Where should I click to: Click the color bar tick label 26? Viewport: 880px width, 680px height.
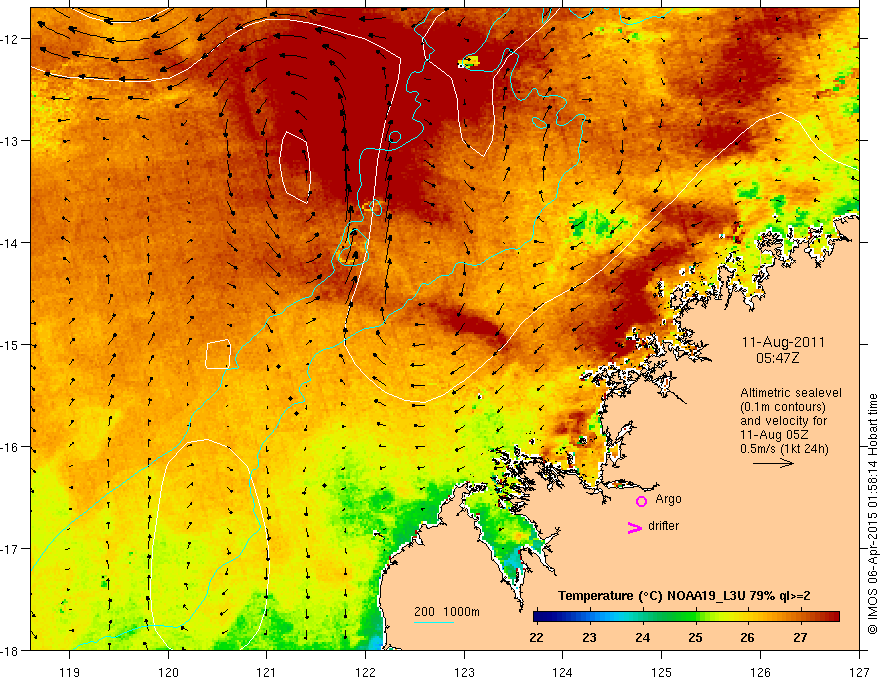coord(748,637)
